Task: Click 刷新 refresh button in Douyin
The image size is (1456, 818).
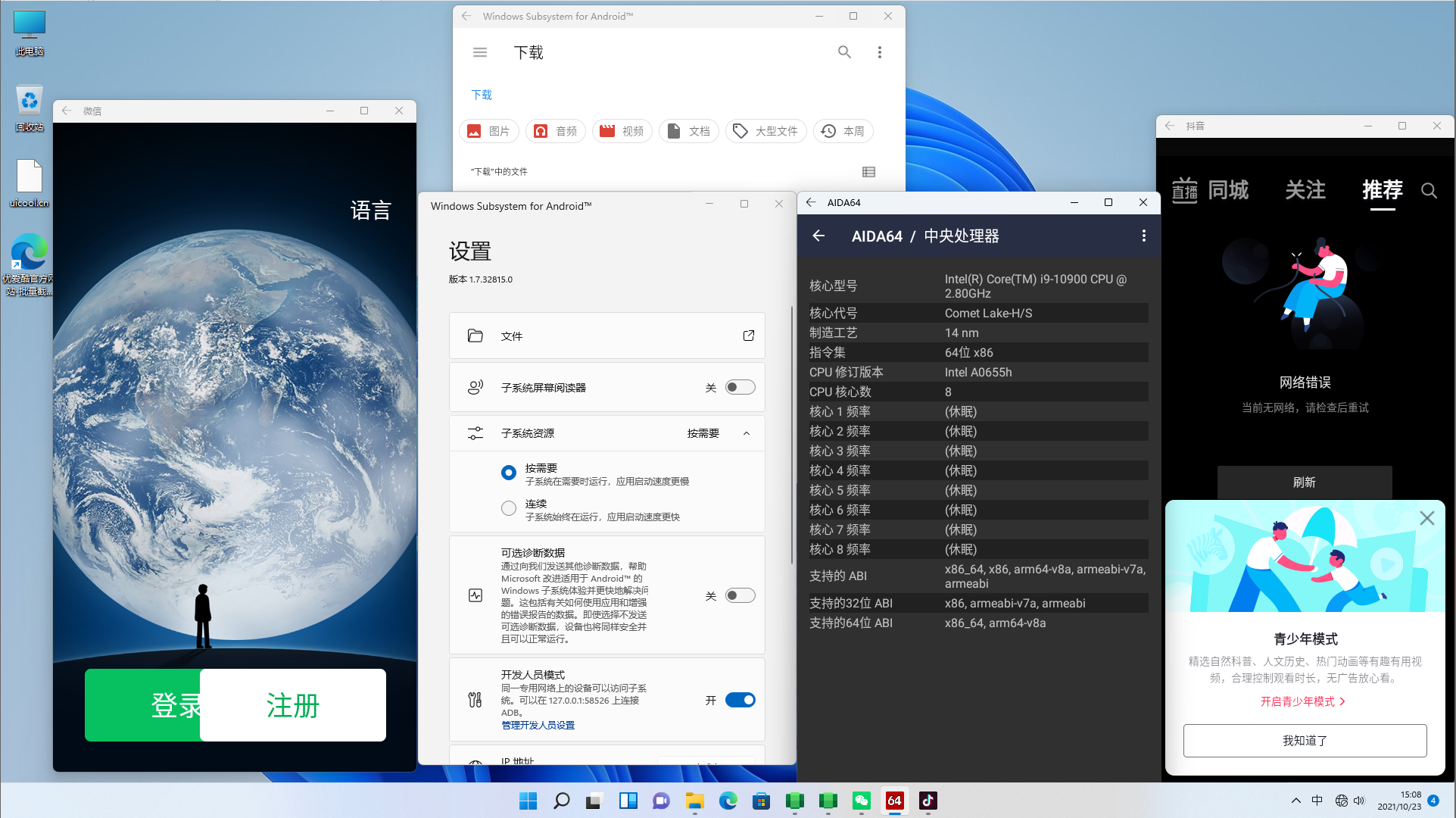Action: [1304, 482]
